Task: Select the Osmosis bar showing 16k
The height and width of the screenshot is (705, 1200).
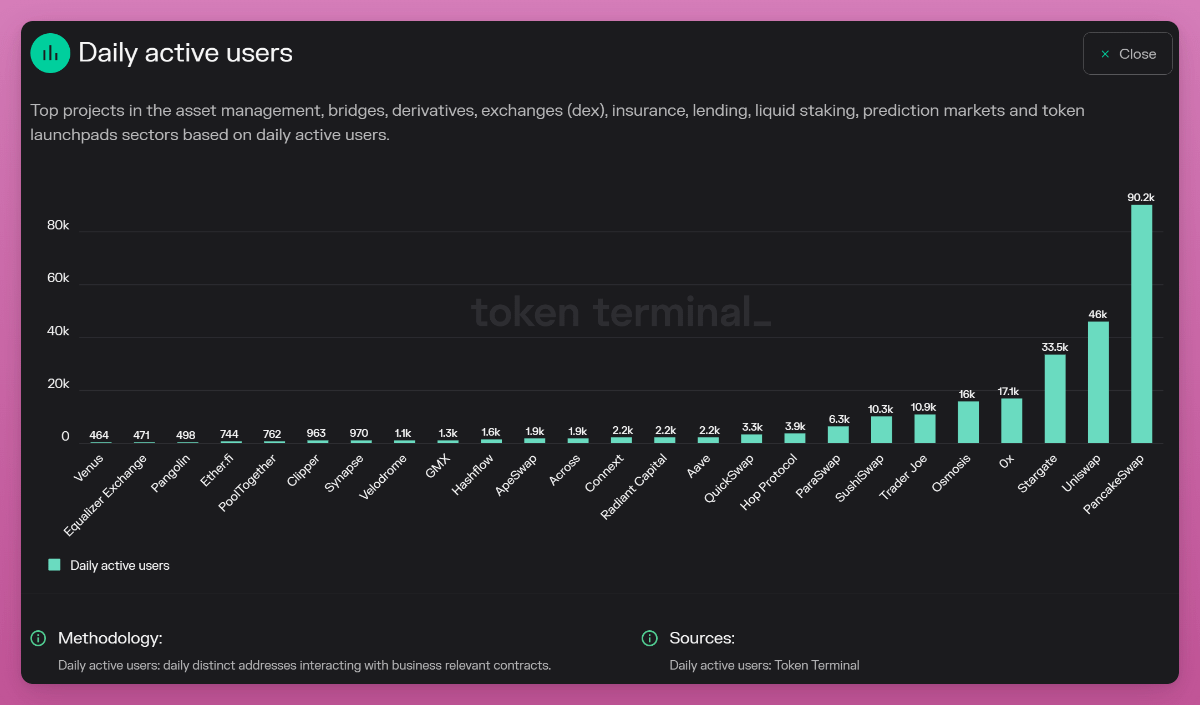Action: click(968, 422)
